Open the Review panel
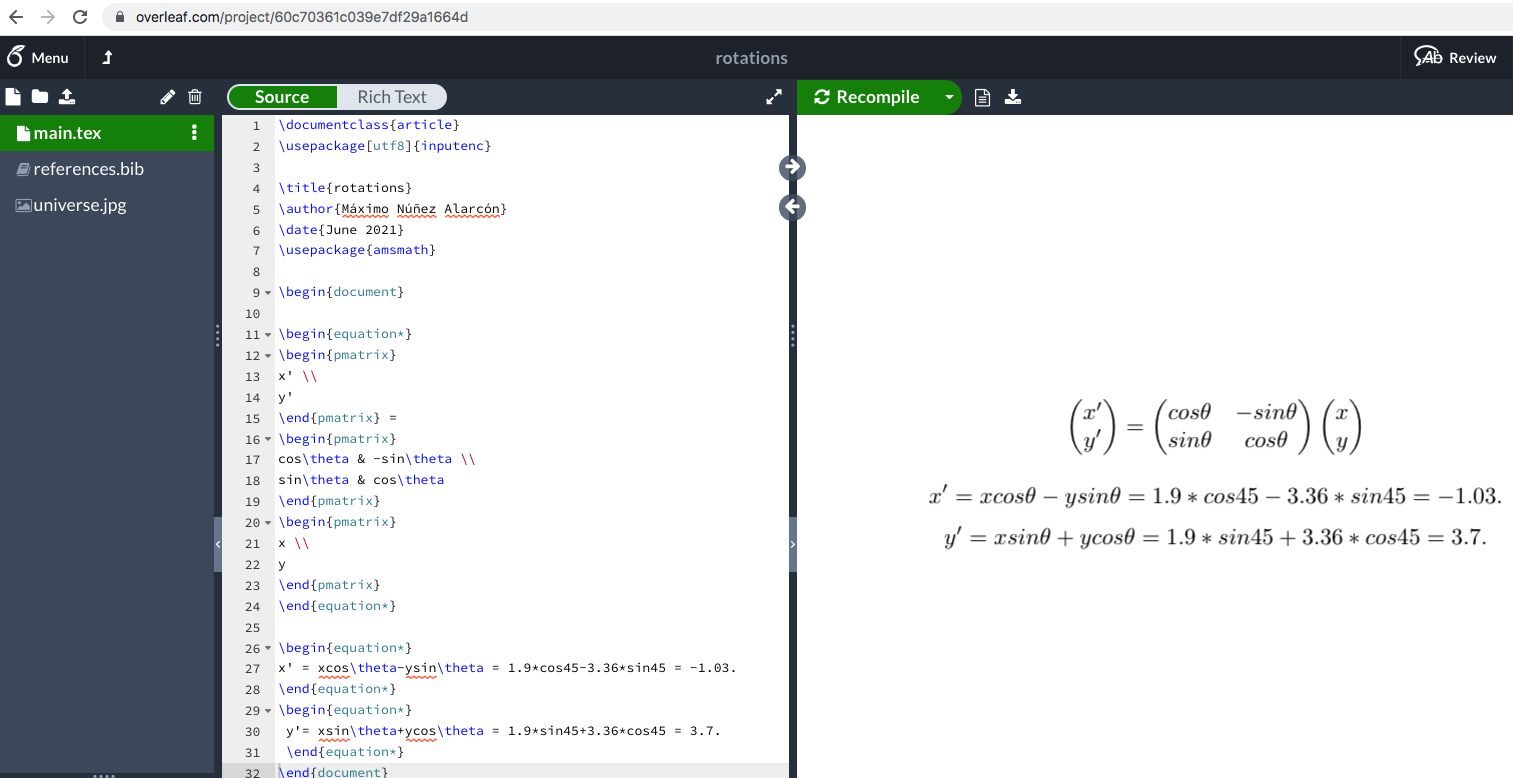Screen dimensions: 1513x778 (1456, 57)
